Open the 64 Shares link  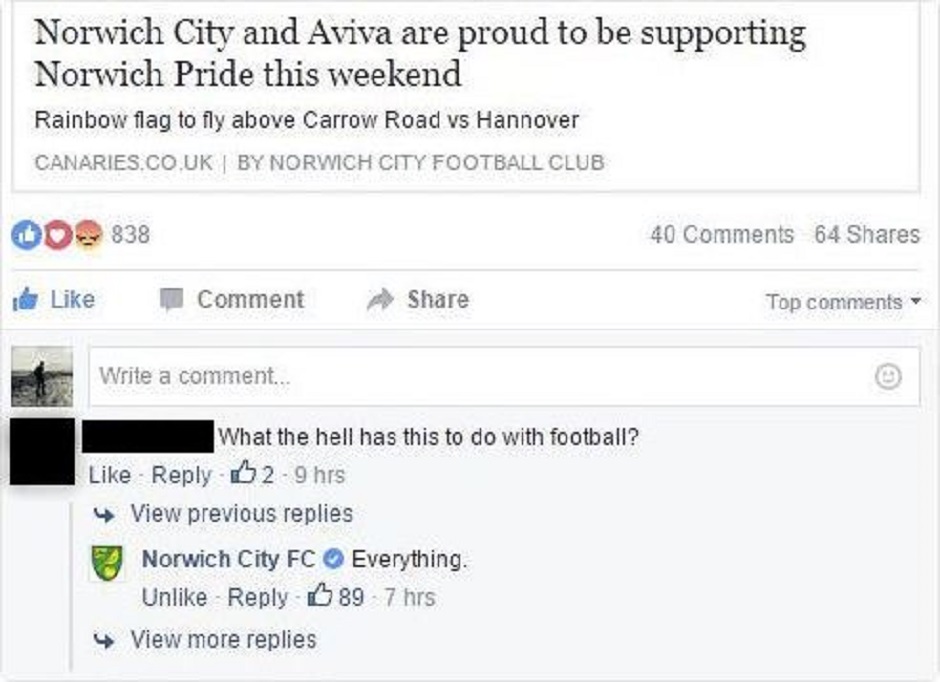click(x=866, y=235)
